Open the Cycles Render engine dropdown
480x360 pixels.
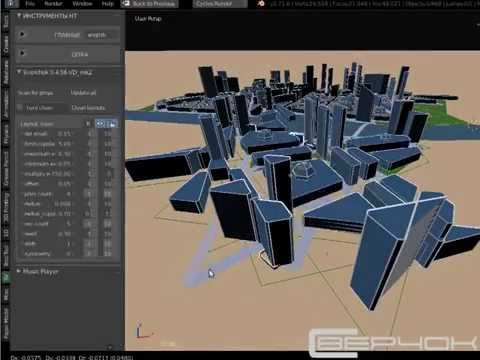click(x=220, y=4)
